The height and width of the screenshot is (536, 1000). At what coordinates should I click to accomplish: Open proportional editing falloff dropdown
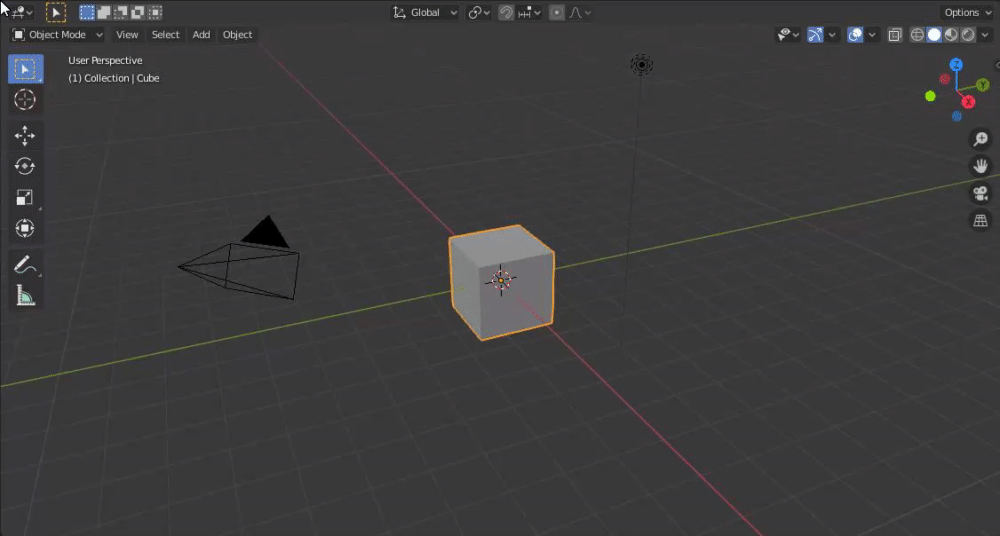pos(579,12)
